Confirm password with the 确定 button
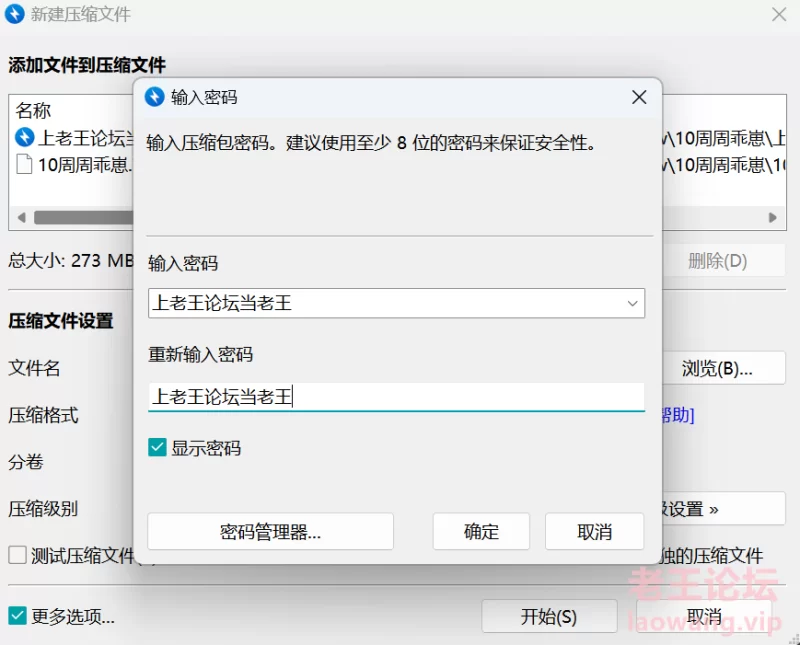The image size is (800, 645). 481,532
